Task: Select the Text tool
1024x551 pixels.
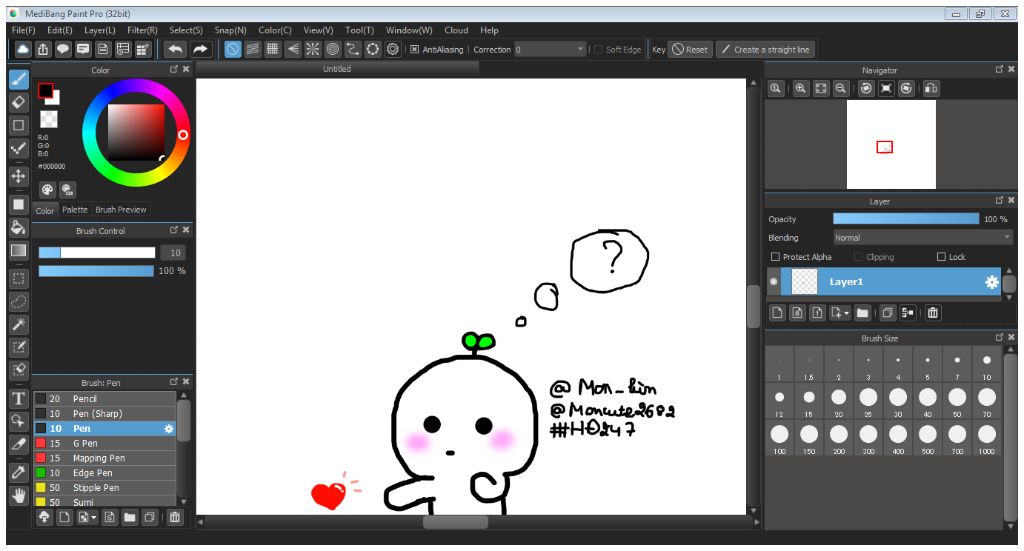Action: (18, 398)
